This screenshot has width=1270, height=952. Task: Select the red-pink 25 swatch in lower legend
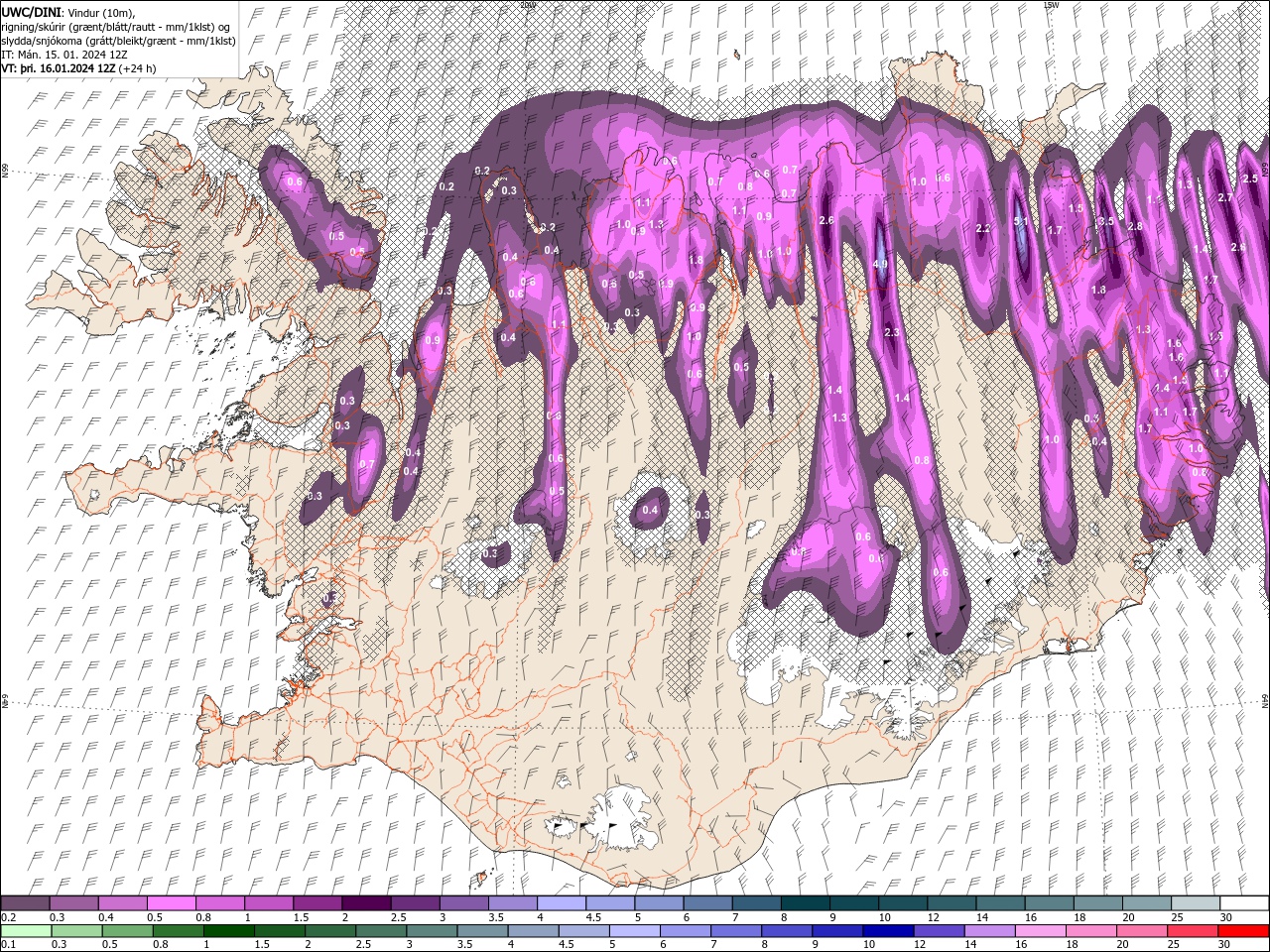1191,931
